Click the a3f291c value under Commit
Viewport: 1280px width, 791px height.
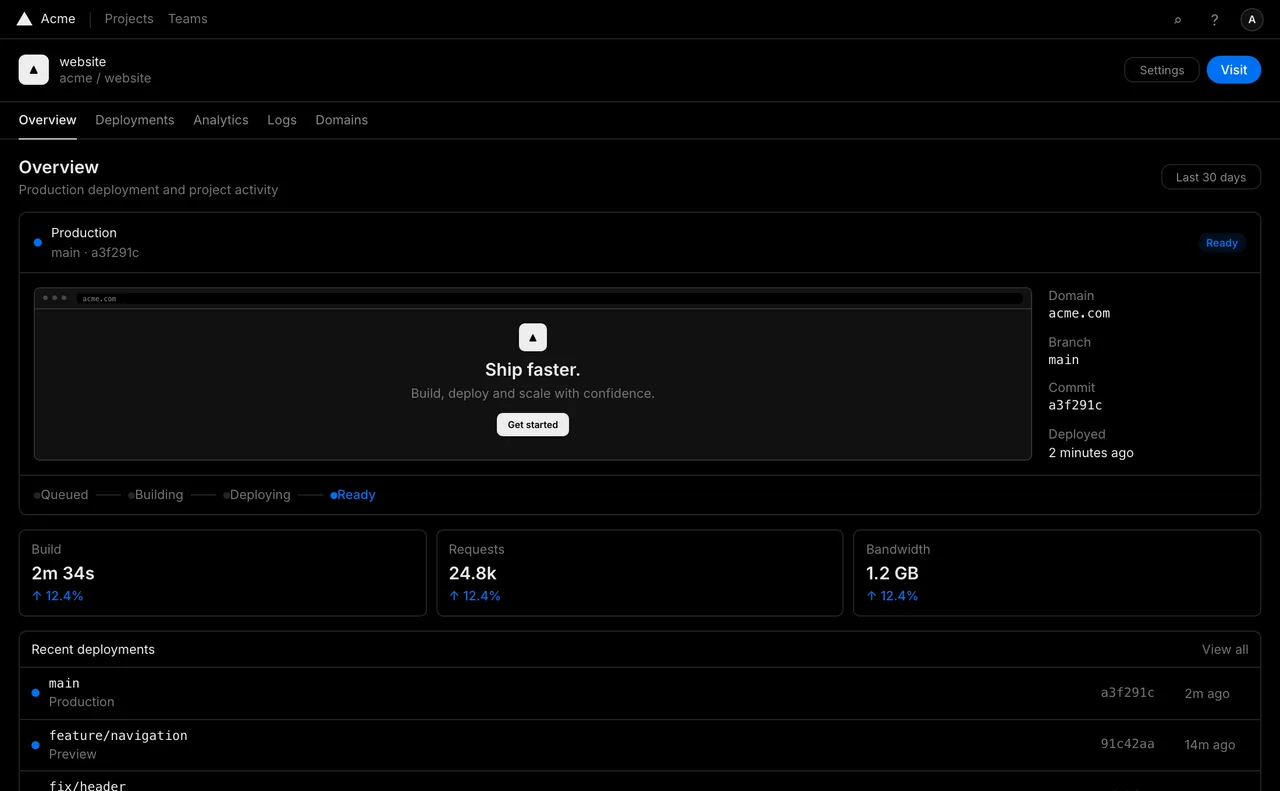(1075, 405)
